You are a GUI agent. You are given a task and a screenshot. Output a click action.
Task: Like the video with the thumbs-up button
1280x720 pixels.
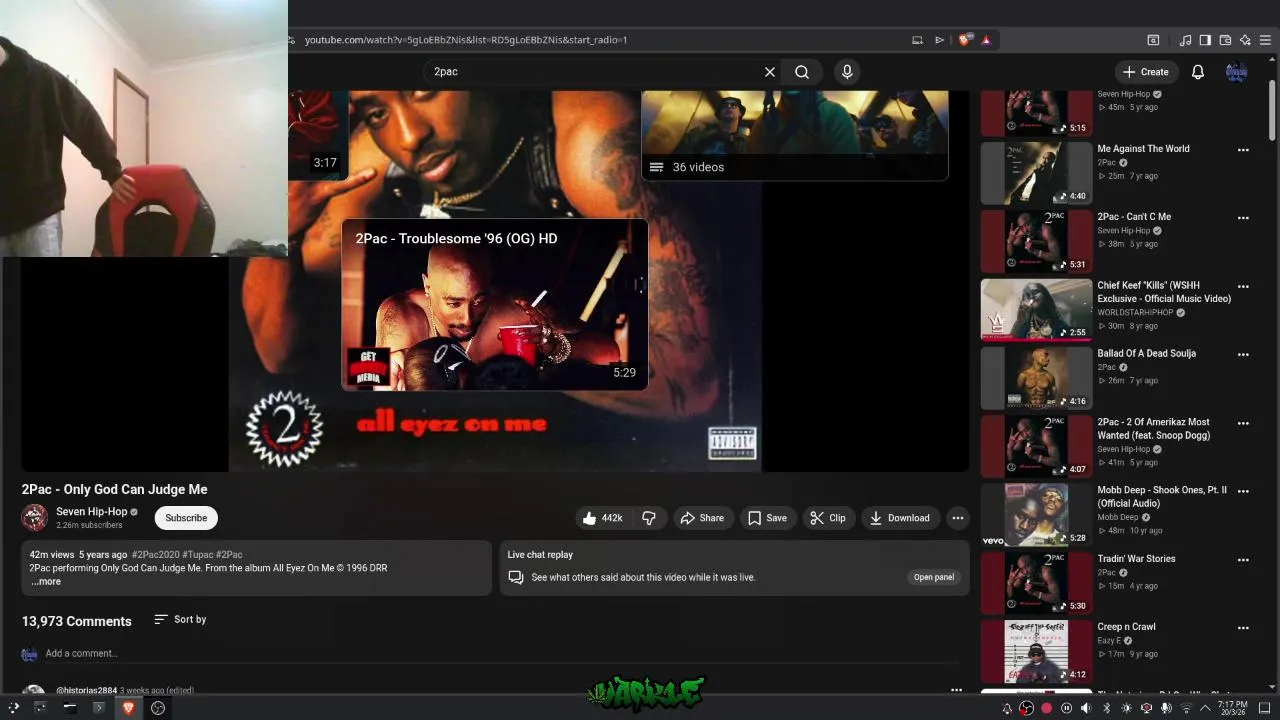coord(603,518)
